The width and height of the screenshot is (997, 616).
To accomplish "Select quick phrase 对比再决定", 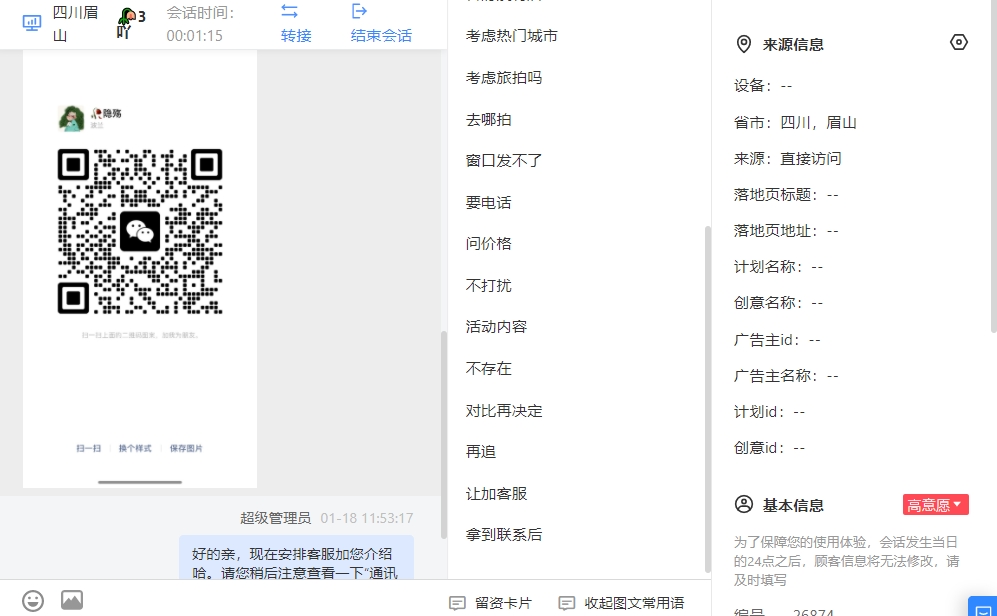I will coord(504,411).
